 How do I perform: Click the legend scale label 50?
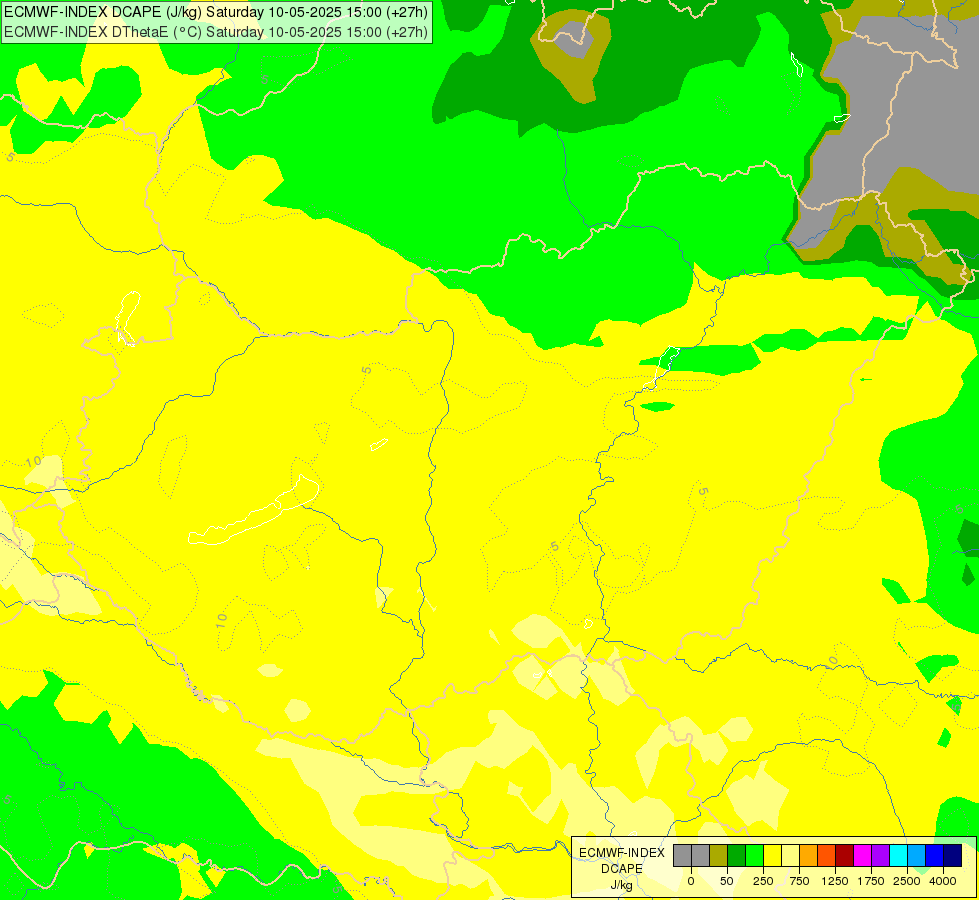[x=727, y=881]
